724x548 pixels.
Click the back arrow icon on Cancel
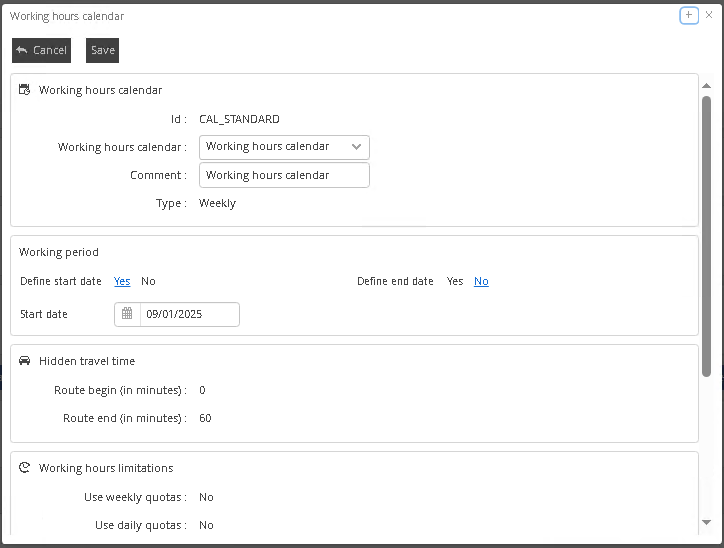coord(22,50)
